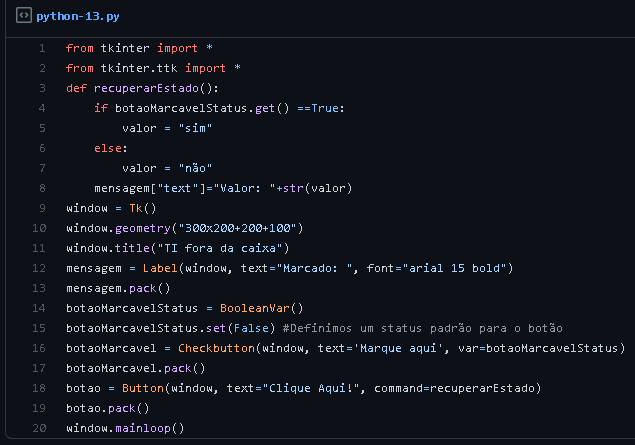
Task: Select line number 13
Action: (x=39, y=288)
